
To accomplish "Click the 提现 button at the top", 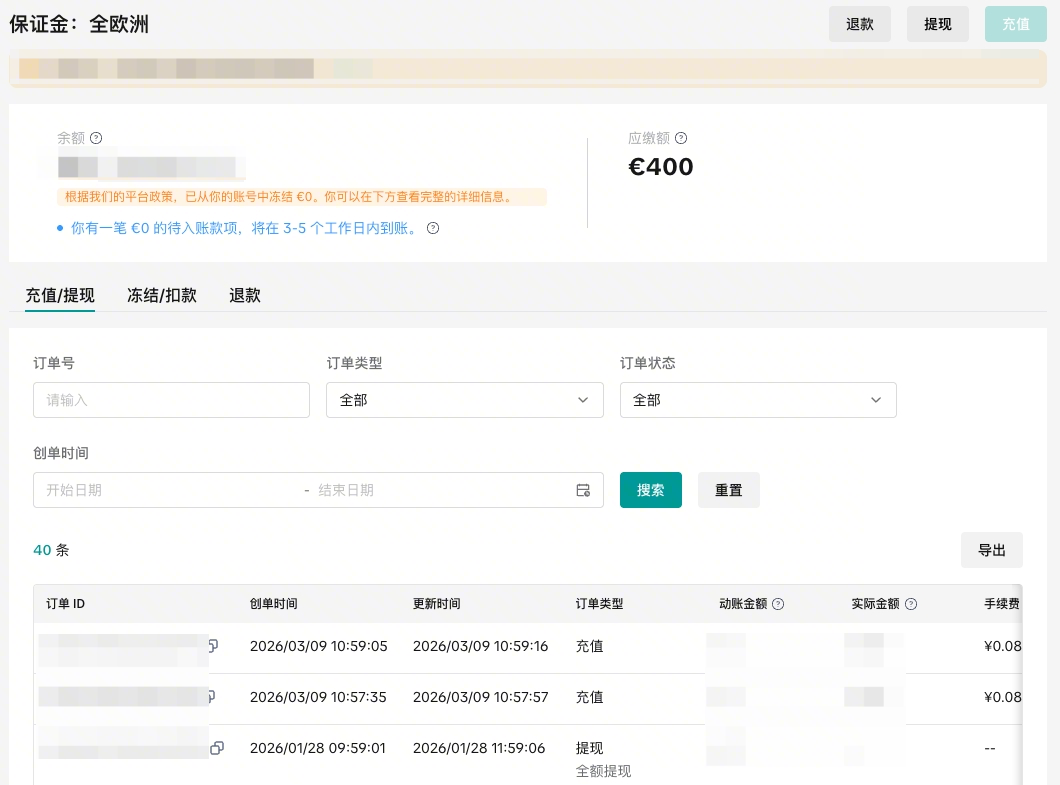I will tap(937, 24).
